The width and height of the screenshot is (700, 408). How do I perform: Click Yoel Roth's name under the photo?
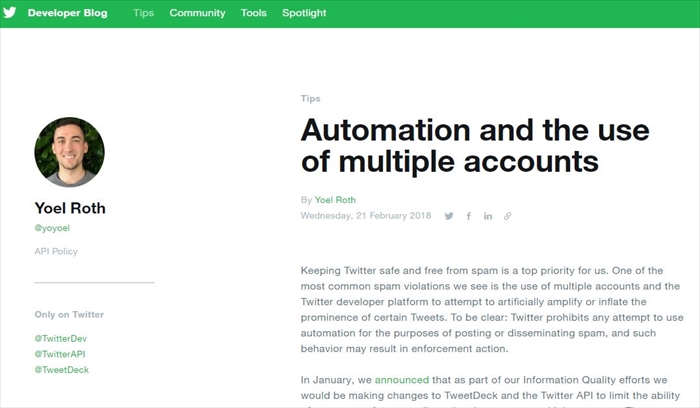tap(71, 209)
